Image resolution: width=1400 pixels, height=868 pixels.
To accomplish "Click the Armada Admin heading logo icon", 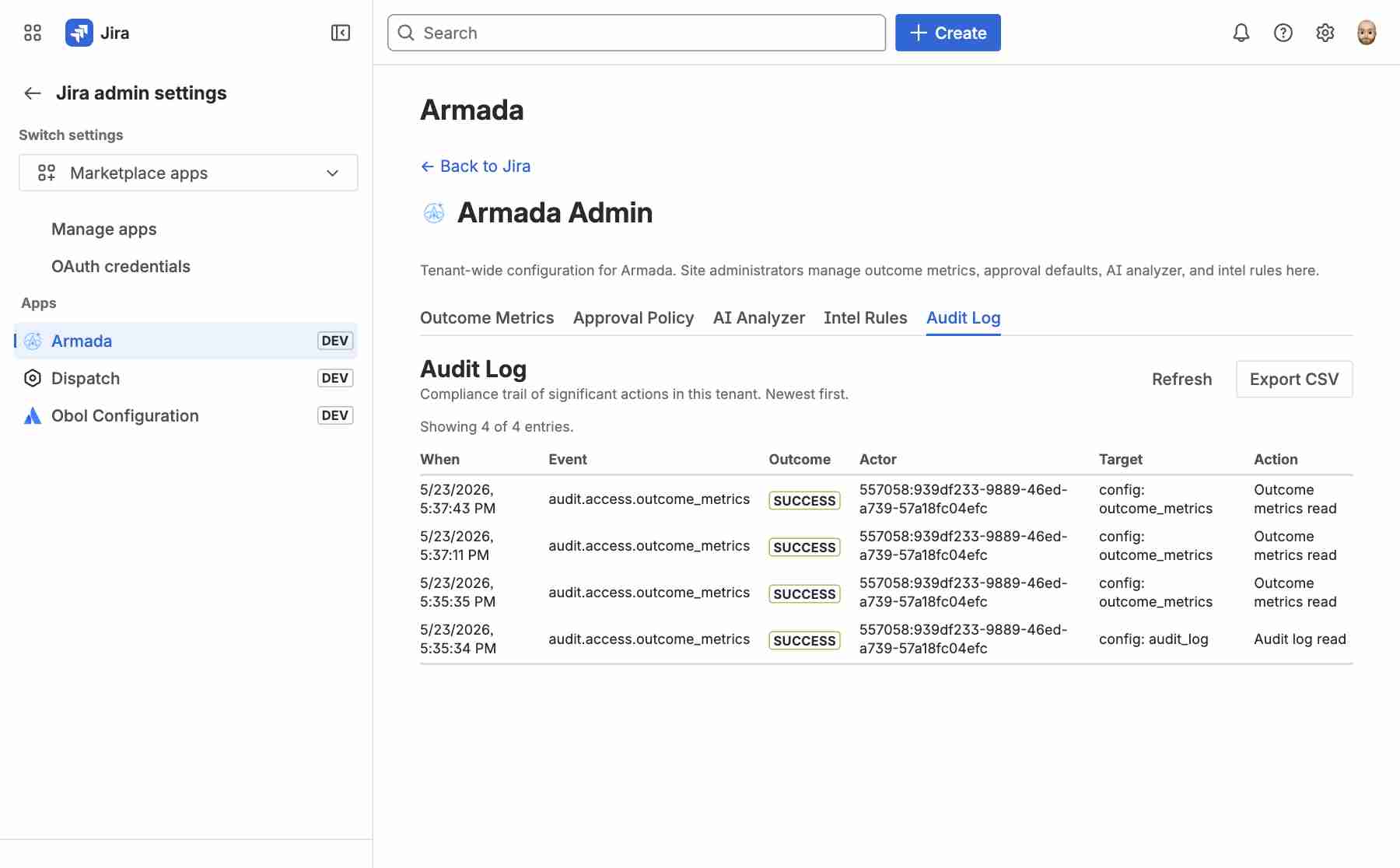I will 434,212.
